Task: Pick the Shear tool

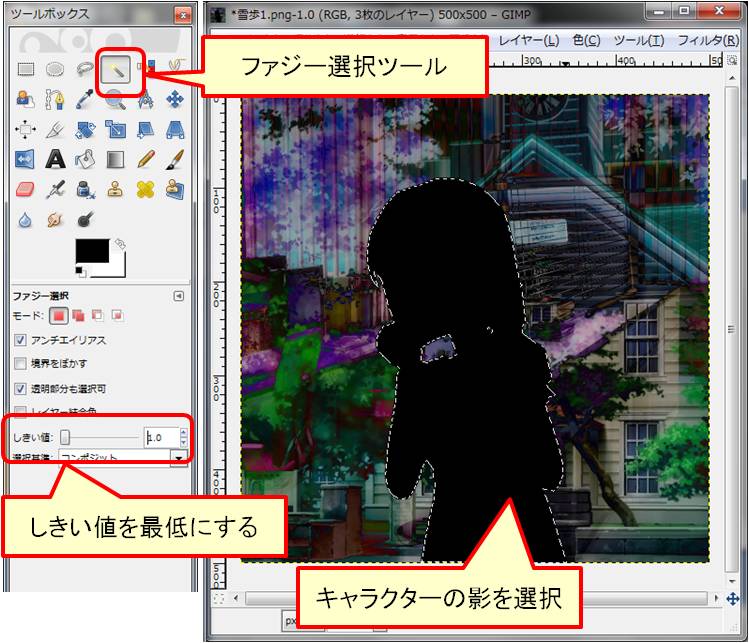Action: pos(145,129)
